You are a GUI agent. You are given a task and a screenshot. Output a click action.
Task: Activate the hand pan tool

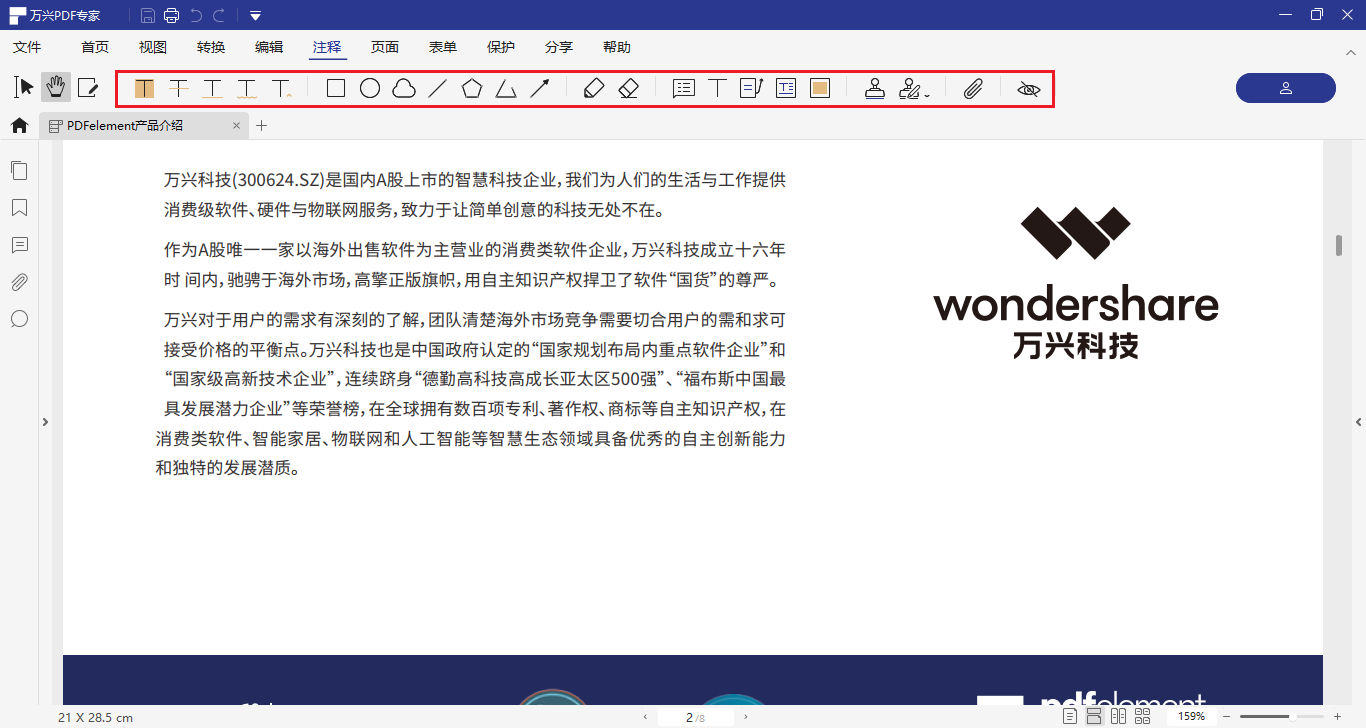(x=56, y=87)
